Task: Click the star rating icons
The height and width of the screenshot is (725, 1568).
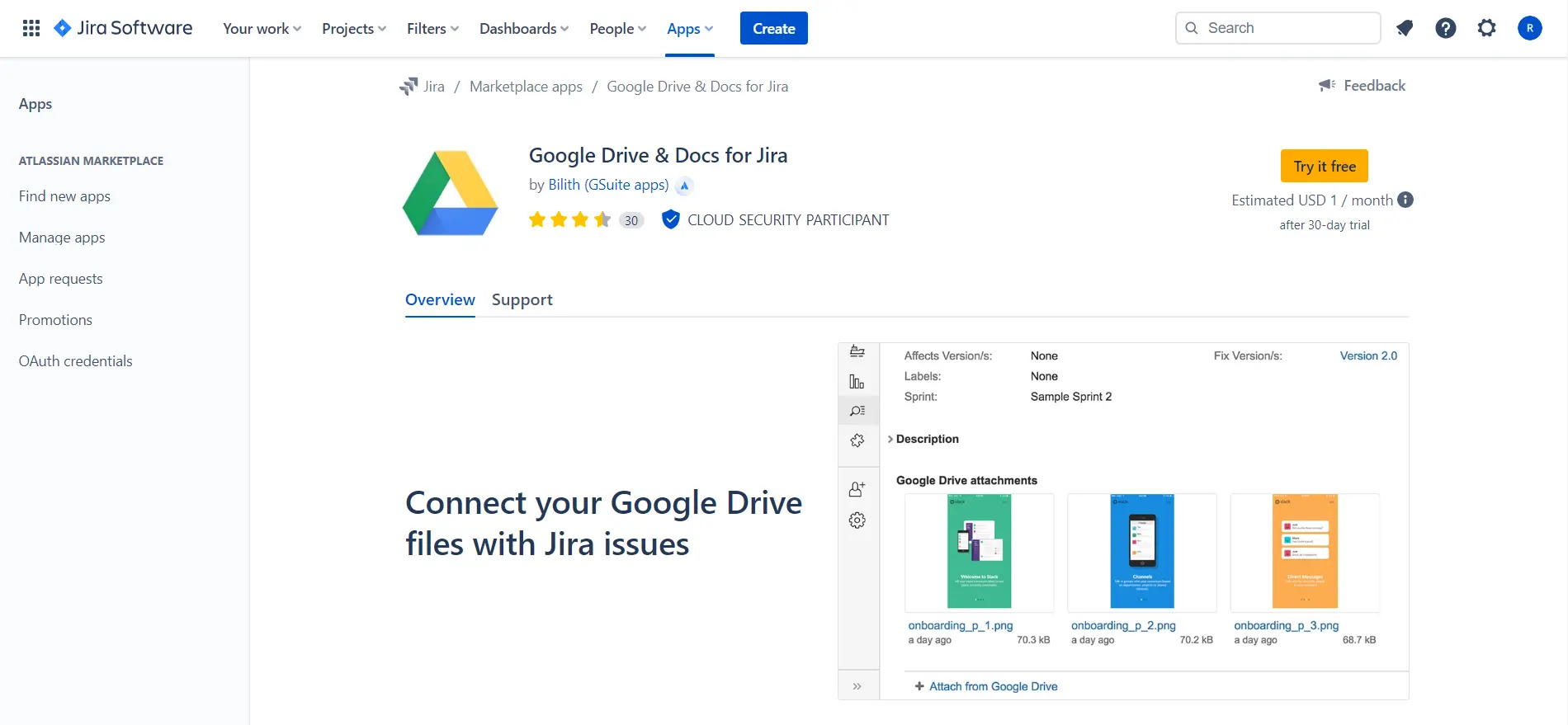Action: tap(569, 219)
